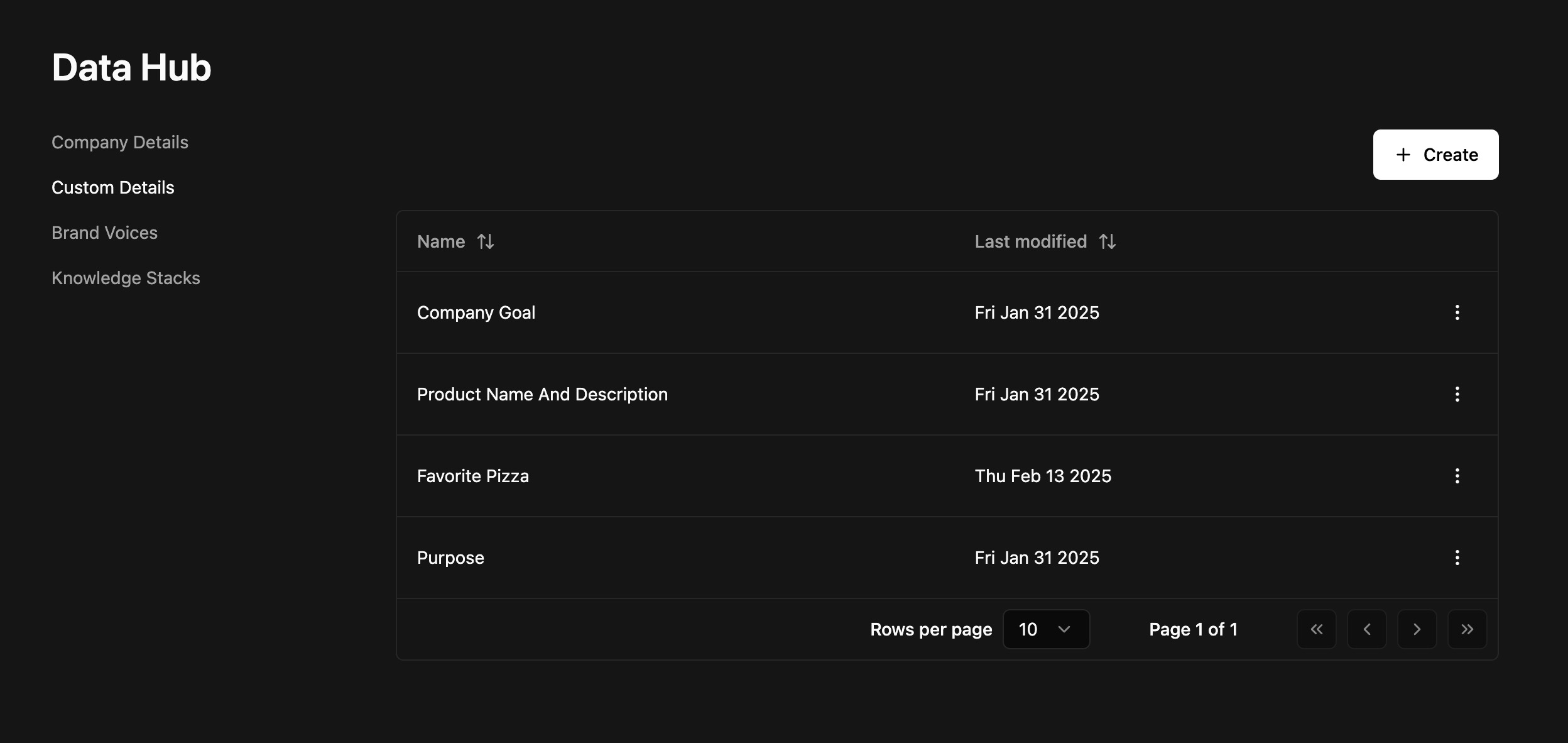Click the Purpose entry
The width and height of the screenshot is (1568, 743).
click(450, 558)
